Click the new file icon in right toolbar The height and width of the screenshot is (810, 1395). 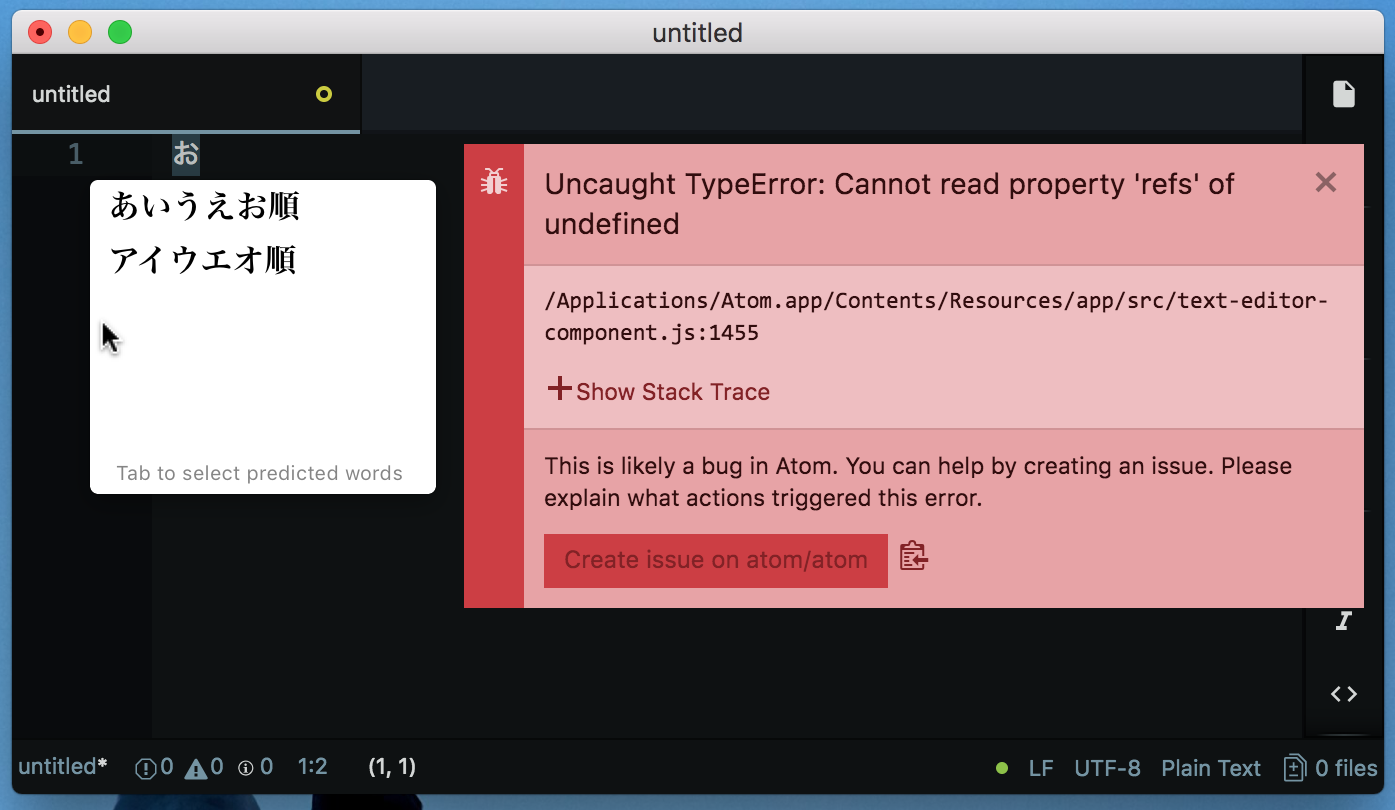coord(1344,94)
